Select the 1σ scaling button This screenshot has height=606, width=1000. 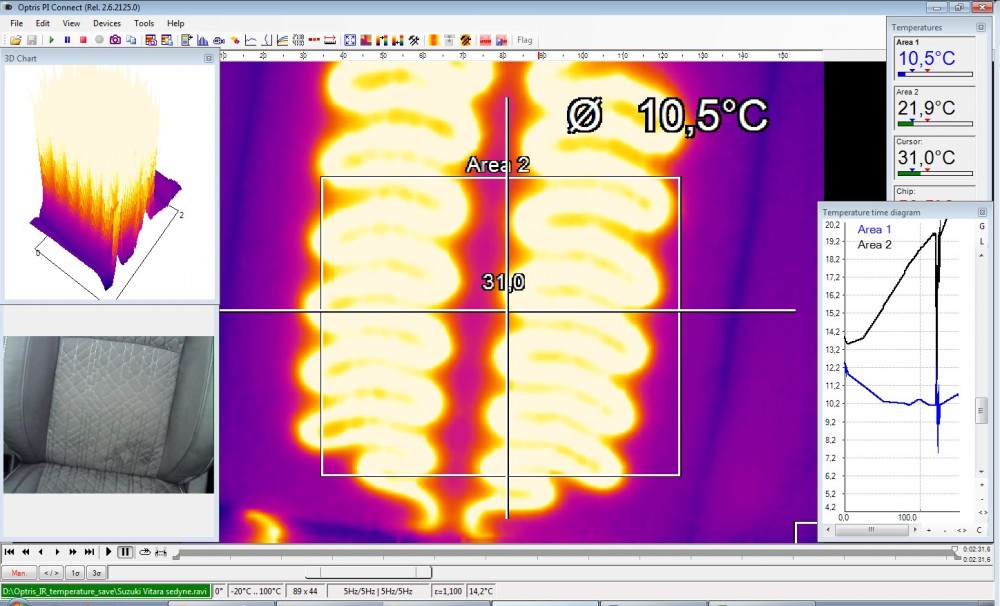75,573
